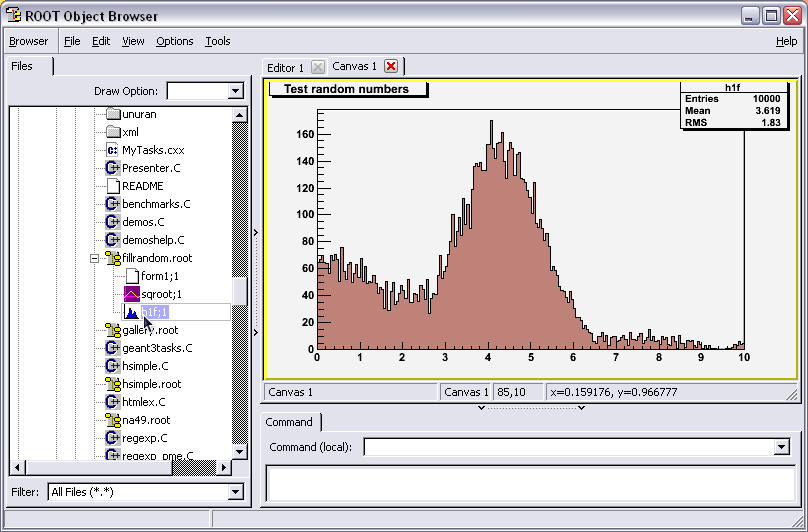Close the Editor 1 tab
This screenshot has height=532, width=808.
point(318,67)
